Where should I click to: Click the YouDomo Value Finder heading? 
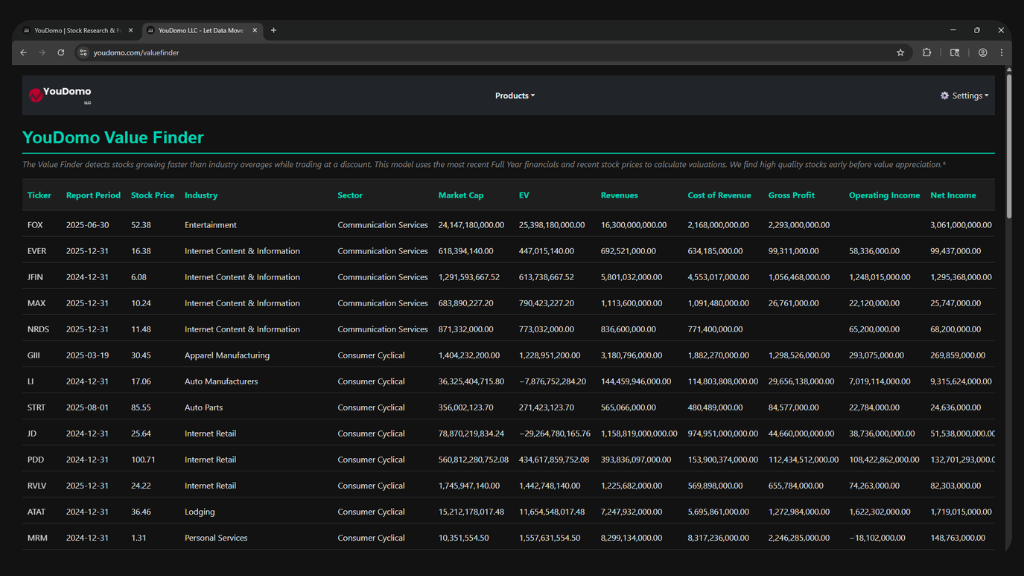coord(113,137)
